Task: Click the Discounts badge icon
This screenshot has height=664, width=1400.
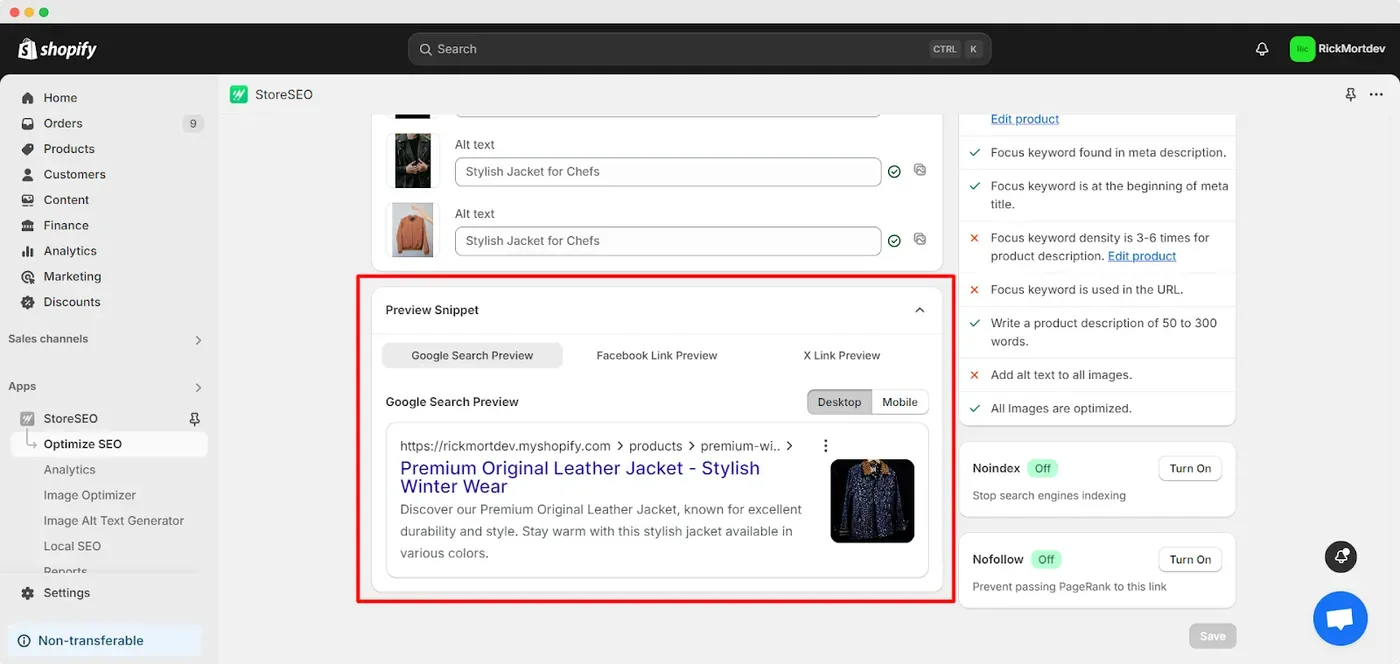Action: (x=27, y=302)
